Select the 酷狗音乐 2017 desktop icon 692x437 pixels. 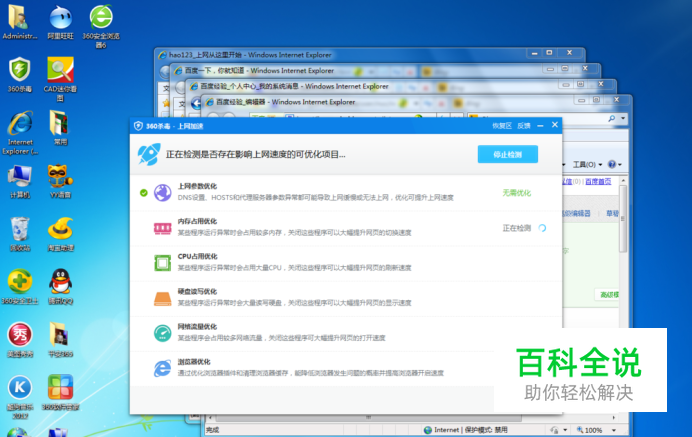20,396
